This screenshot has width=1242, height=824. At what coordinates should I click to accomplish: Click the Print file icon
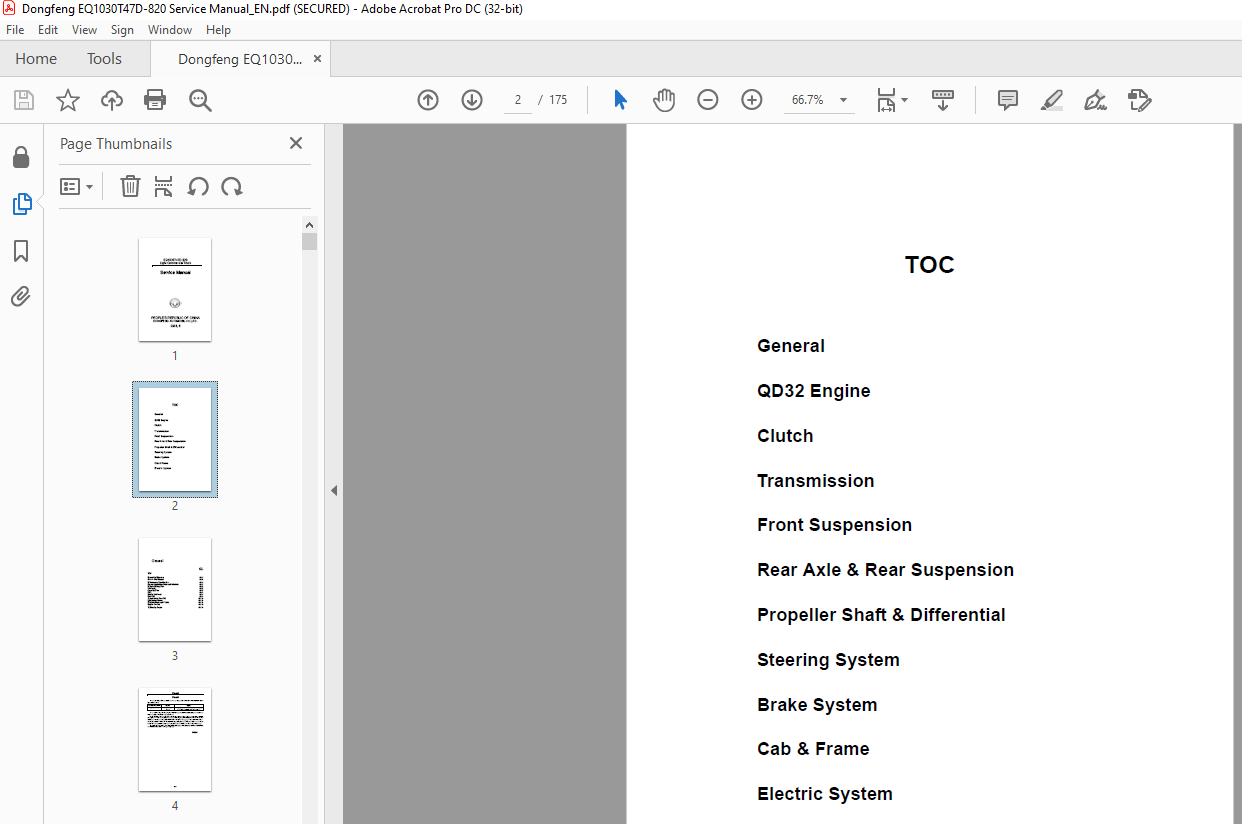pyautogui.click(x=155, y=100)
